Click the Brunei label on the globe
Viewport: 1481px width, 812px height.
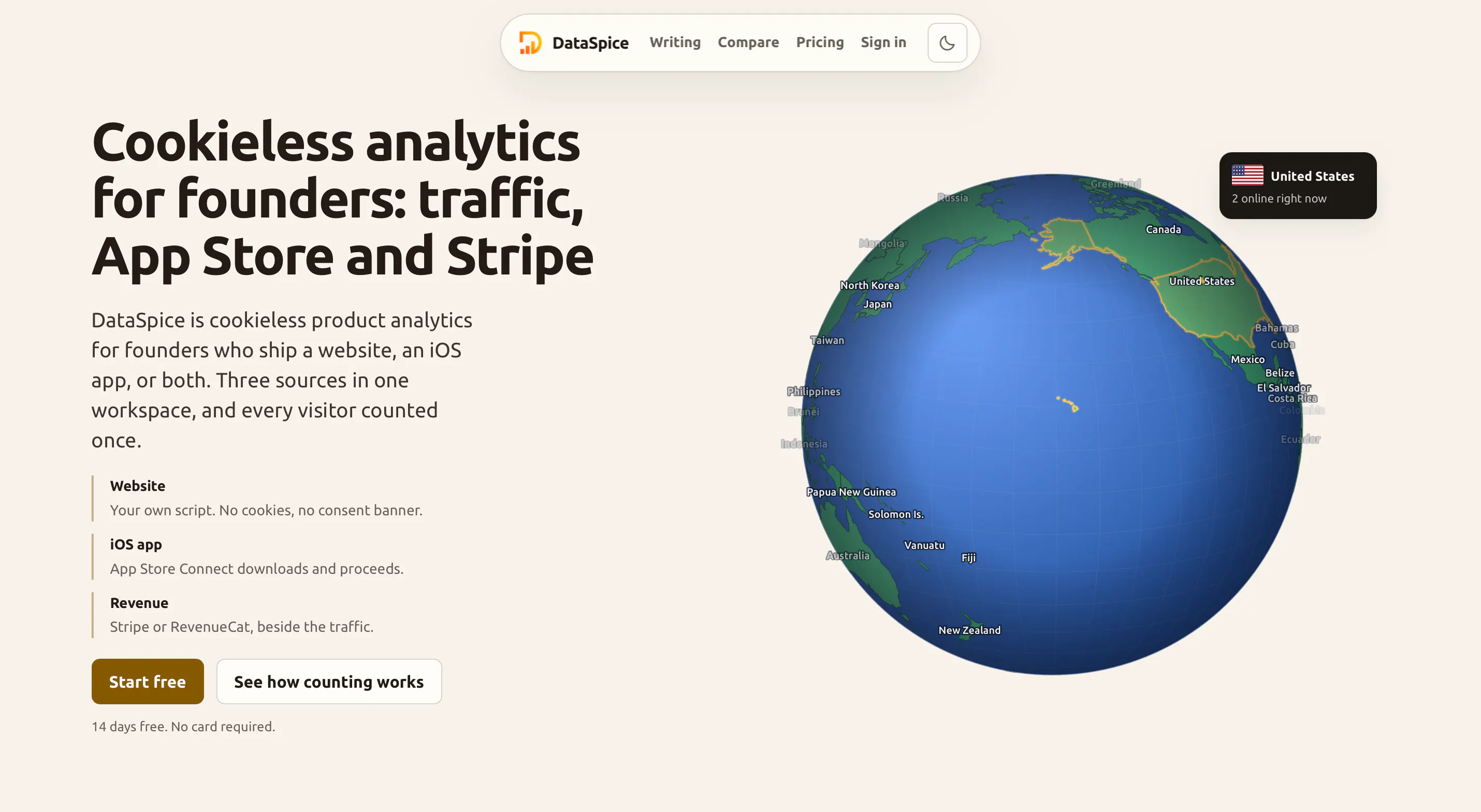803,412
